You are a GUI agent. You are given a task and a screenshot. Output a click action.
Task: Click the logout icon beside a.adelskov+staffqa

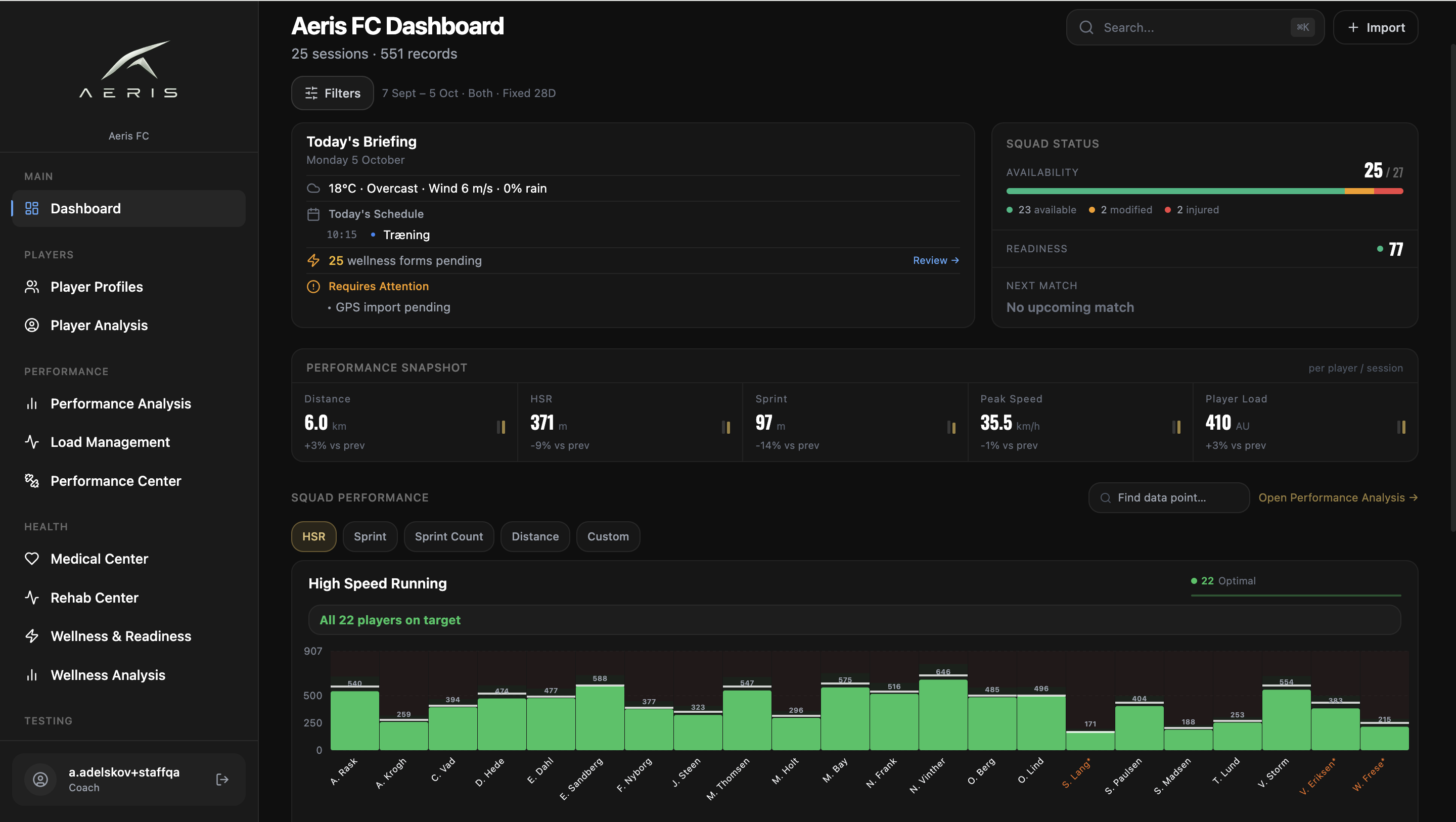[222, 780]
